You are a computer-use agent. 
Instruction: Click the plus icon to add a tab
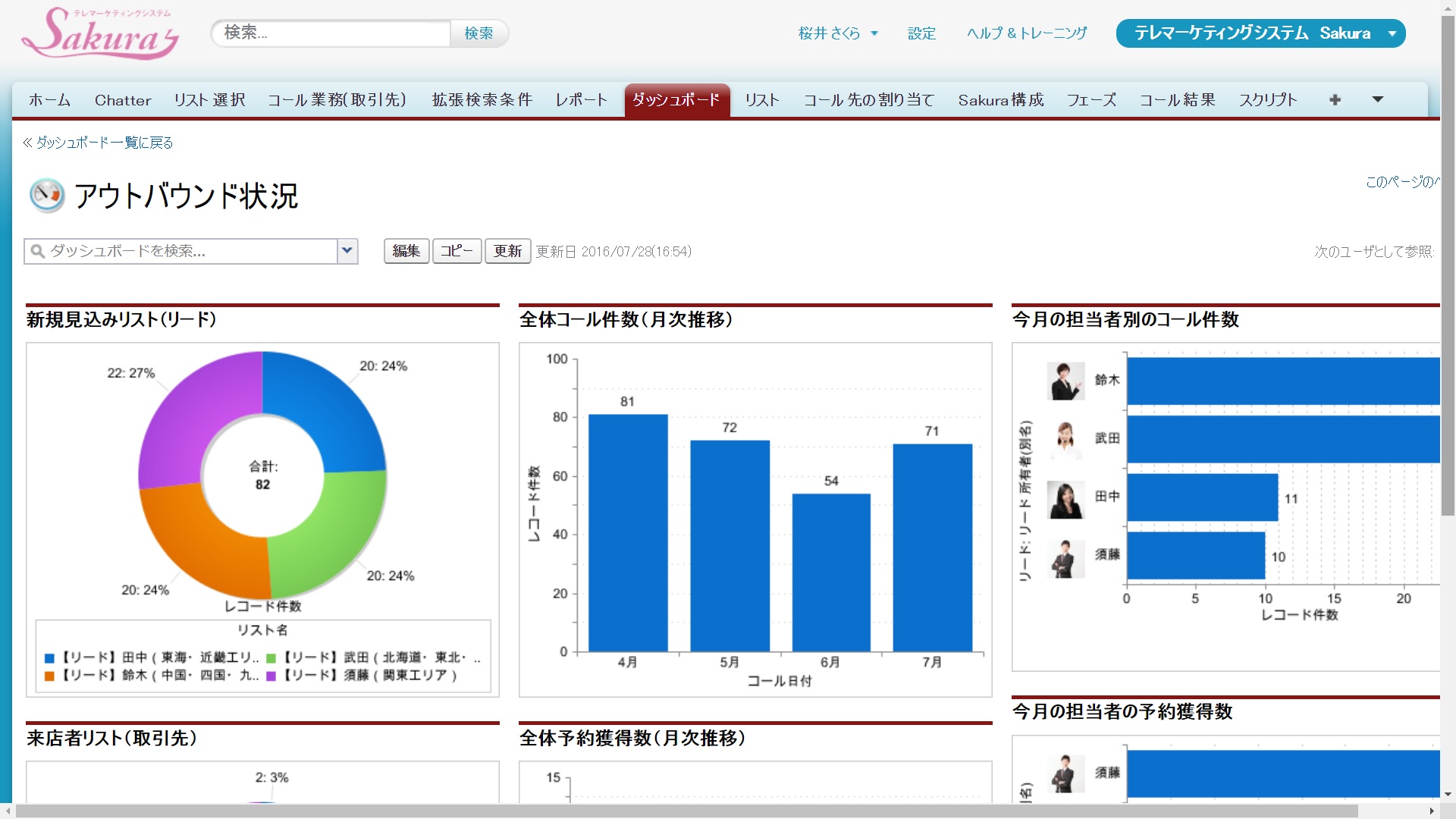1335,100
